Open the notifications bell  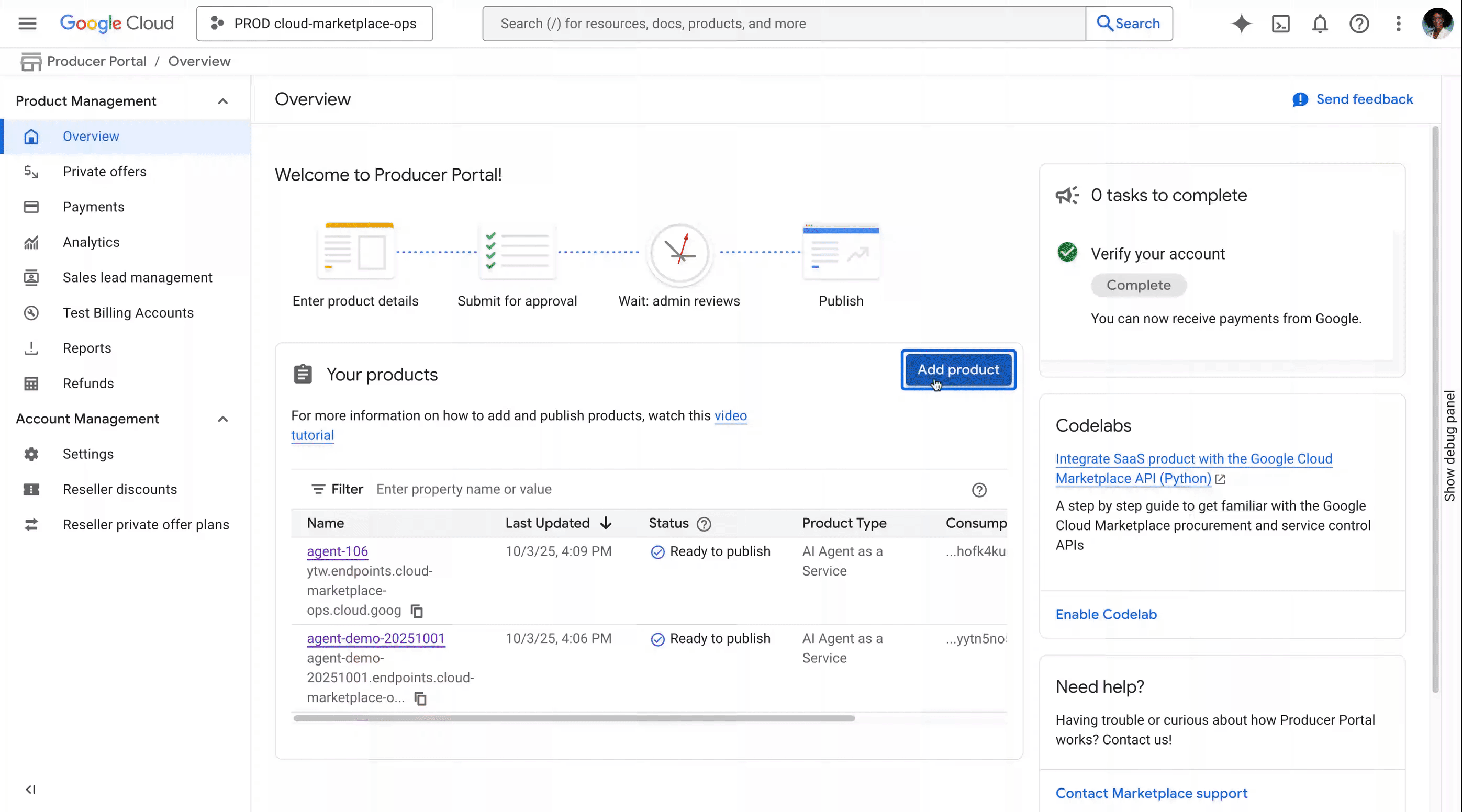[x=1320, y=23]
